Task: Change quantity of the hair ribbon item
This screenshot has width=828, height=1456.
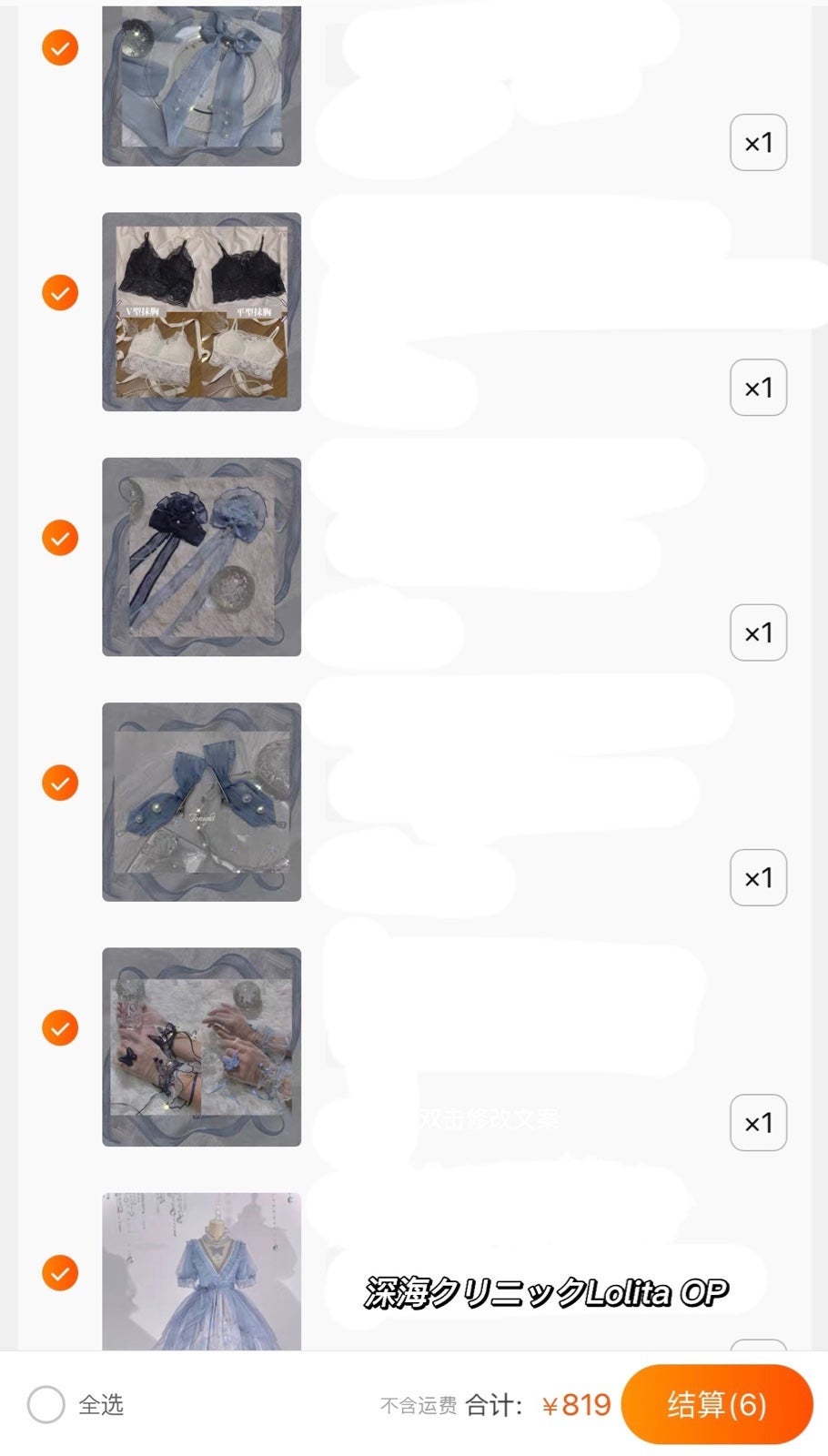Action: point(758,143)
